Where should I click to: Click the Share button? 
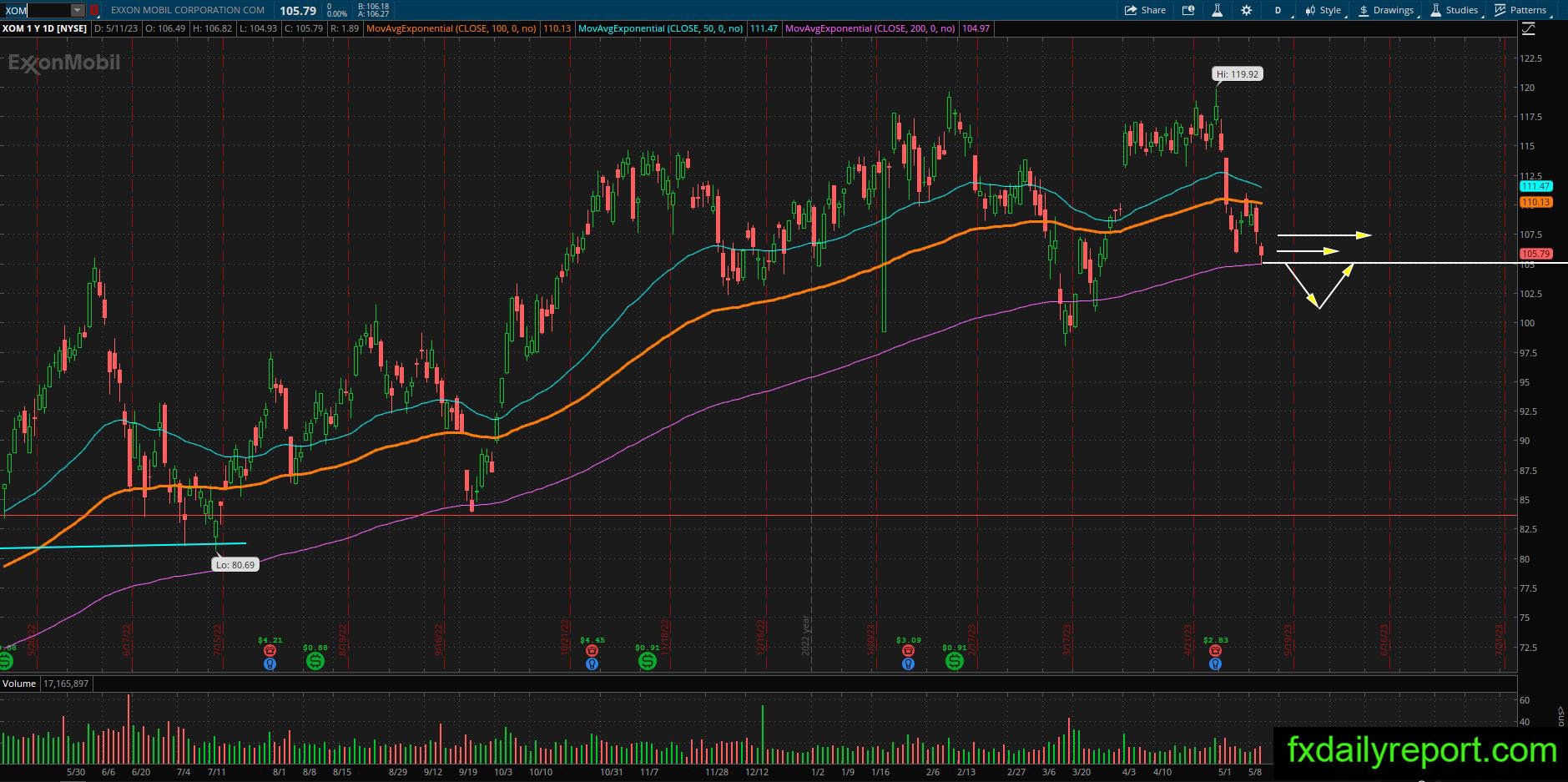click(x=1145, y=10)
